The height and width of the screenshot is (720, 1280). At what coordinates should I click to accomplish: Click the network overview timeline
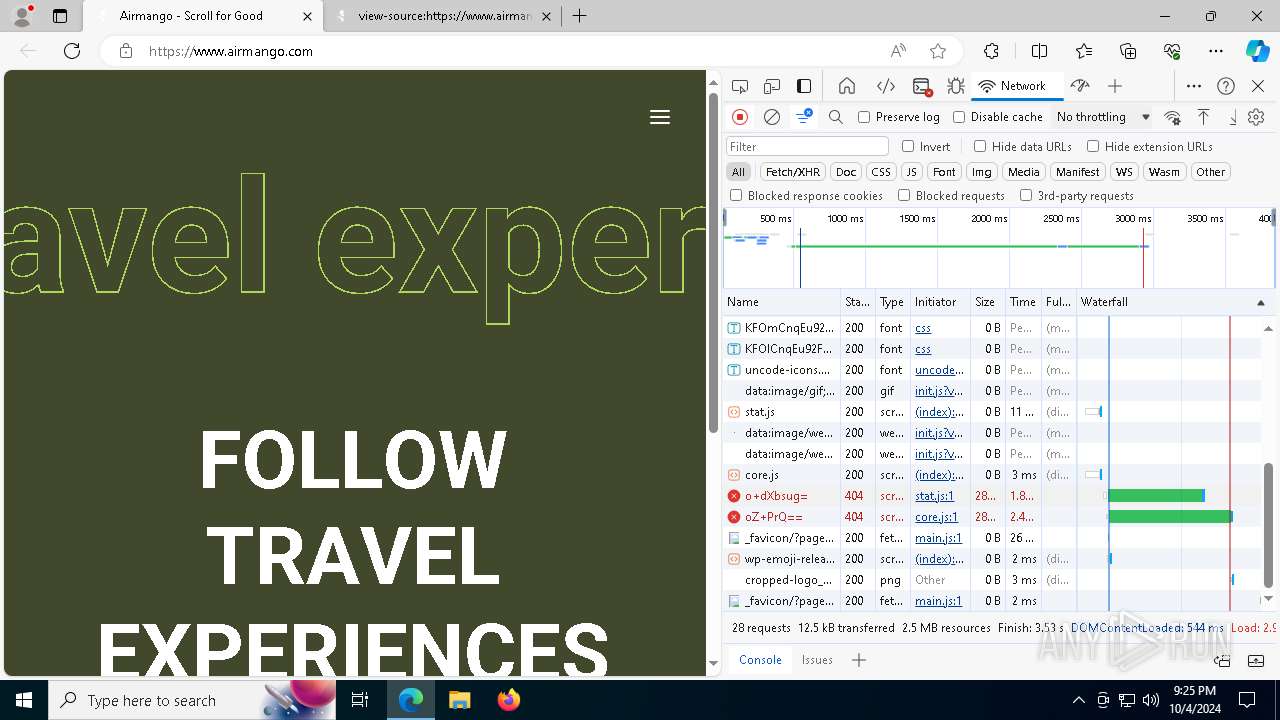(998, 248)
